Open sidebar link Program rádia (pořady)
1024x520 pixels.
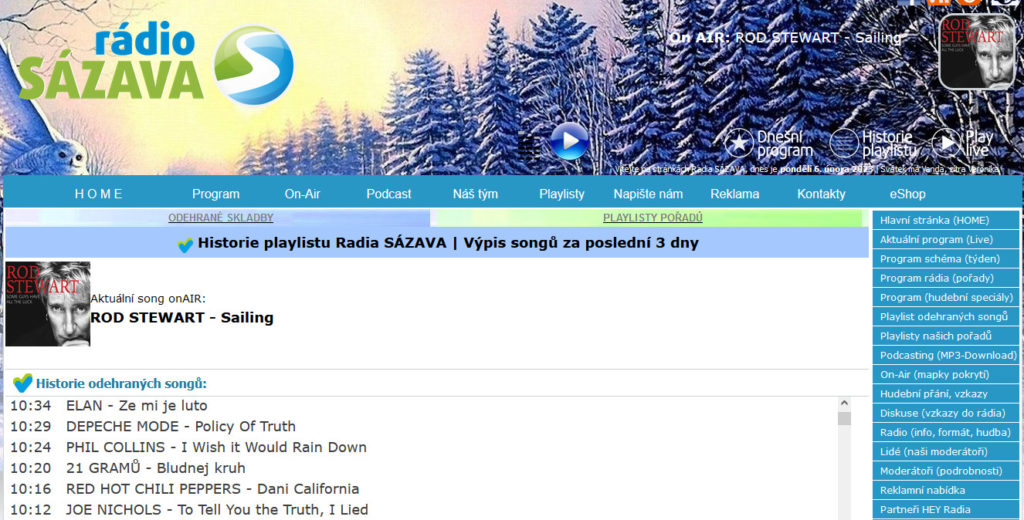[x=946, y=278]
